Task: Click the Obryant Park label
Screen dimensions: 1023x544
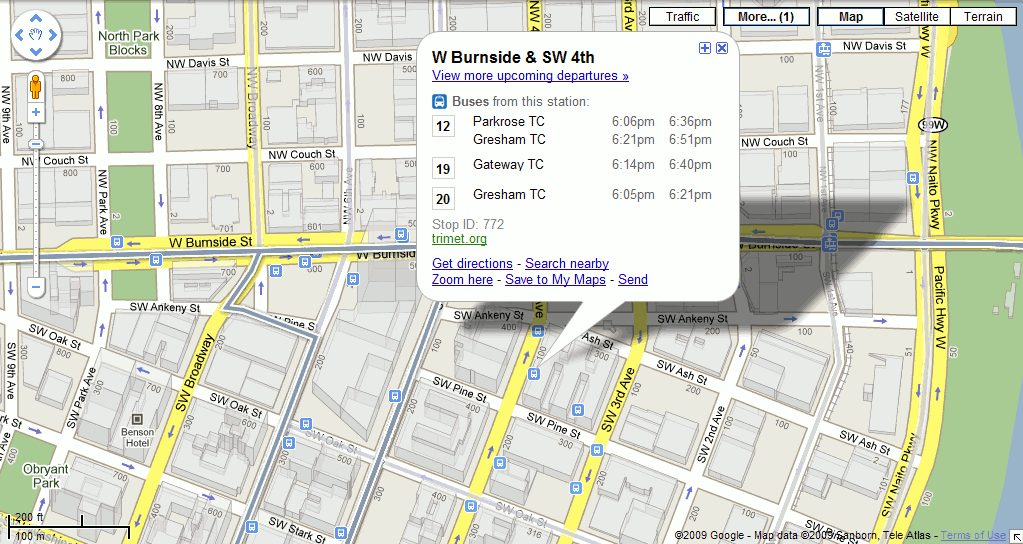Action: pyautogui.click(x=46, y=476)
